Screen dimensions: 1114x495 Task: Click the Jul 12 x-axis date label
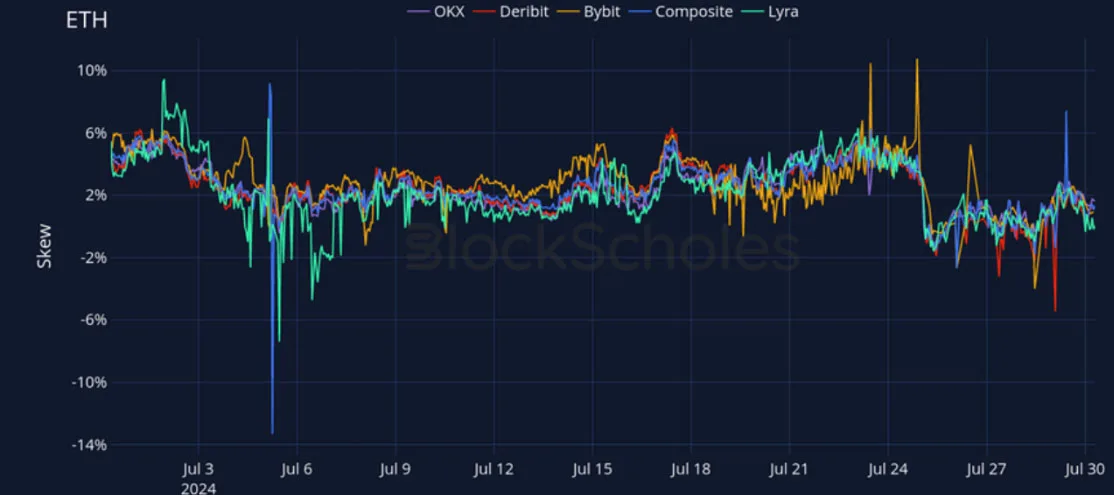[494, 469]
